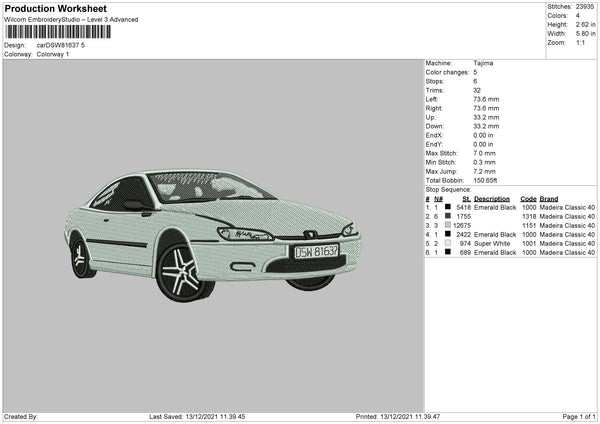This screenshot has height=424, width=600.
Task: Click the Zoom 1:1 value
Action: [579, 42]
